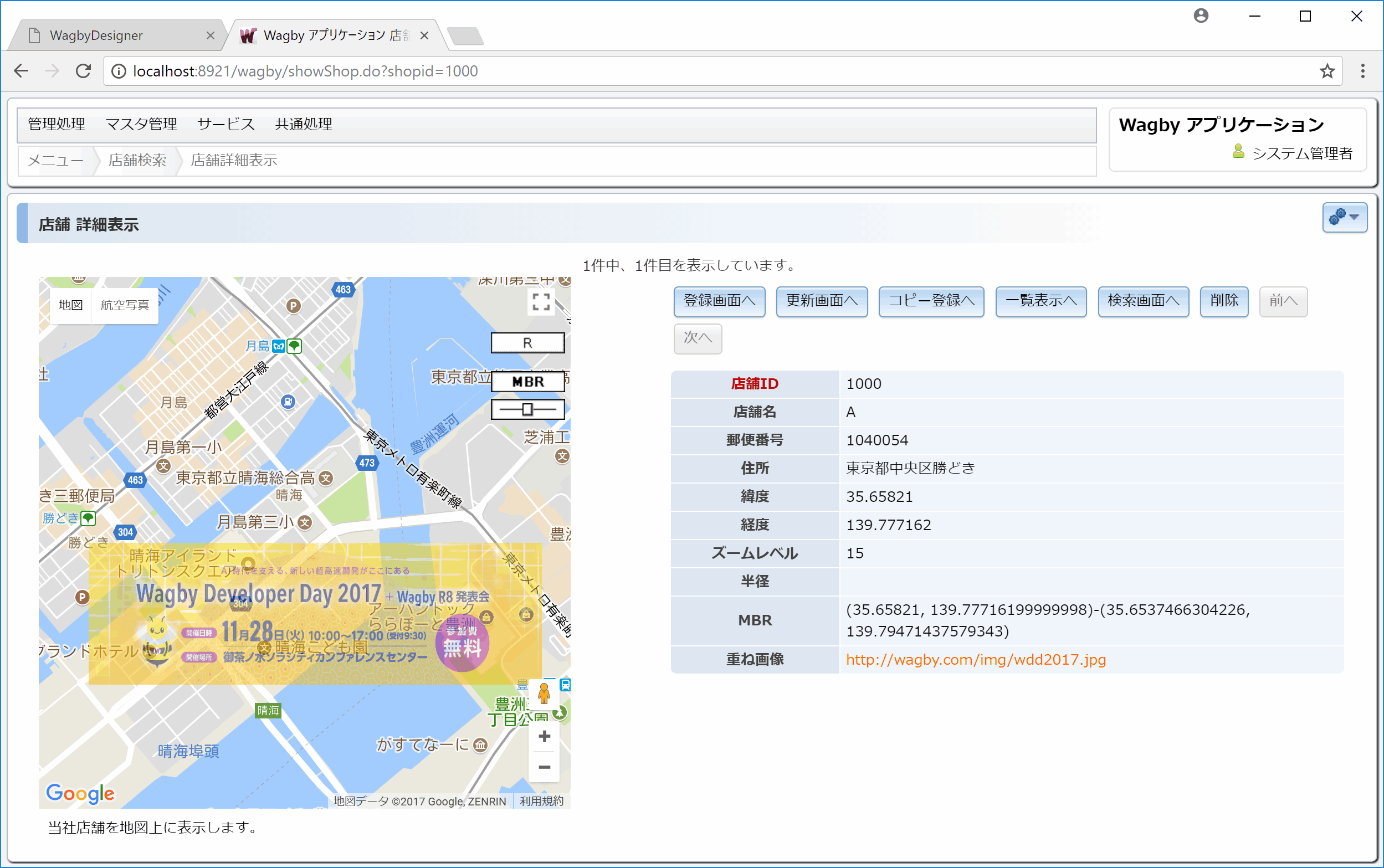The height and width of the screenshot is (868, 1384).
Task: Switch to the WagbyDesigner tab
Action: (x=118, y=35)
